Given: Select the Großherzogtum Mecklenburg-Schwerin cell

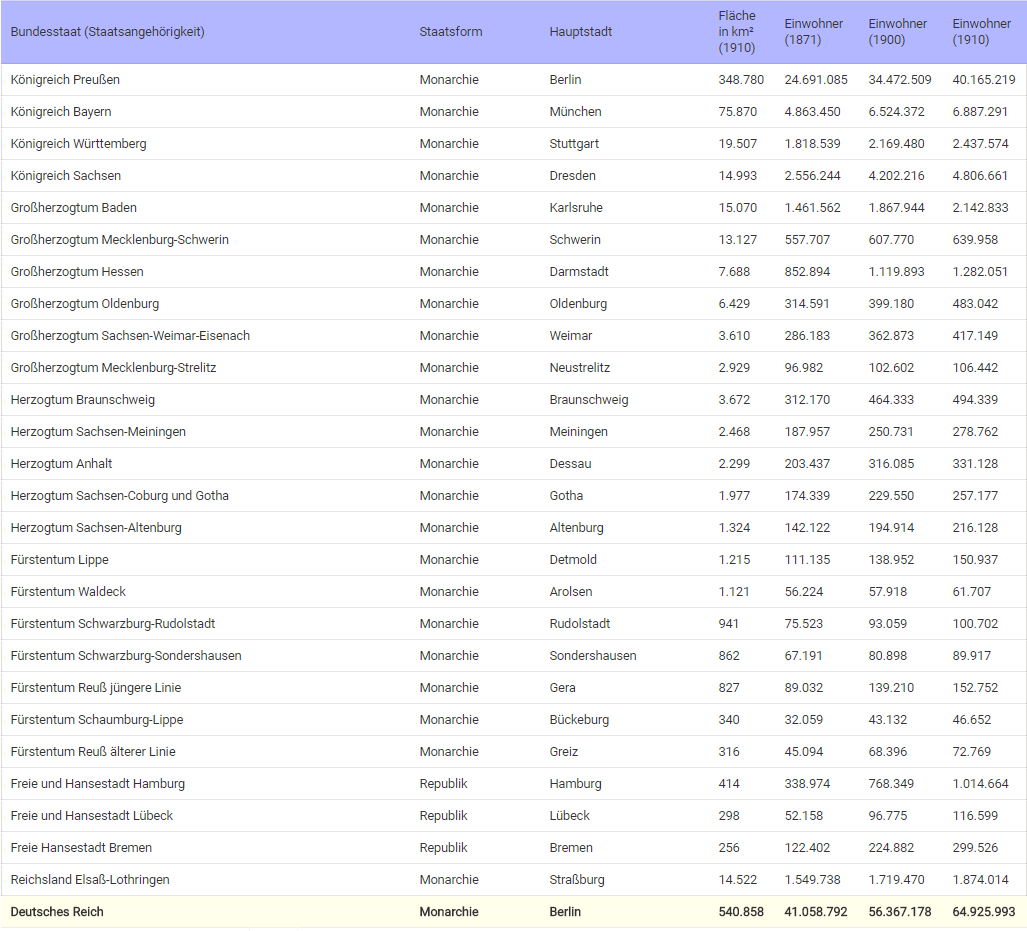Looking at the screenshot, I should tap(120, 240).
